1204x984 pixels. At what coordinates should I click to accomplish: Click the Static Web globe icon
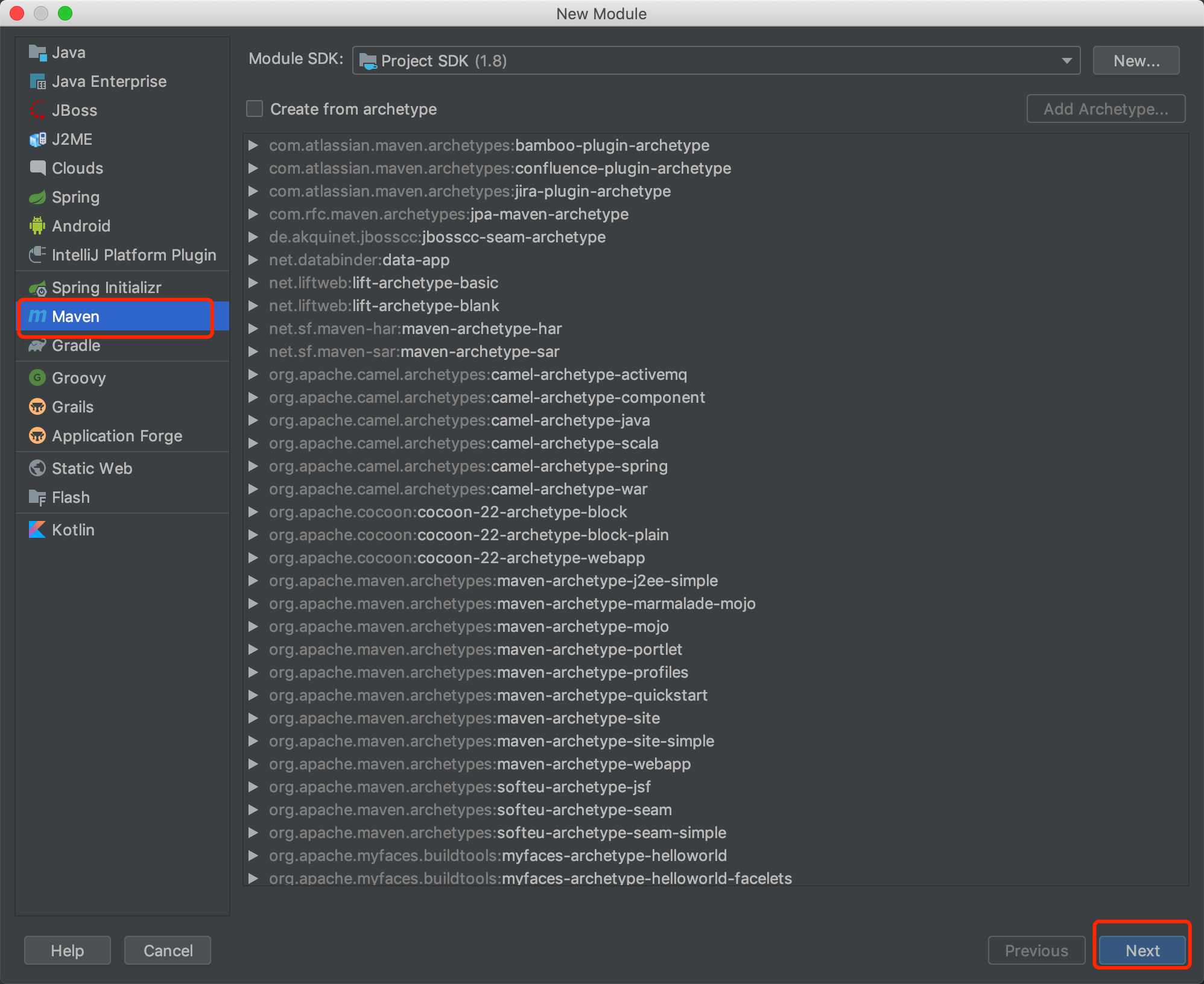37,468
